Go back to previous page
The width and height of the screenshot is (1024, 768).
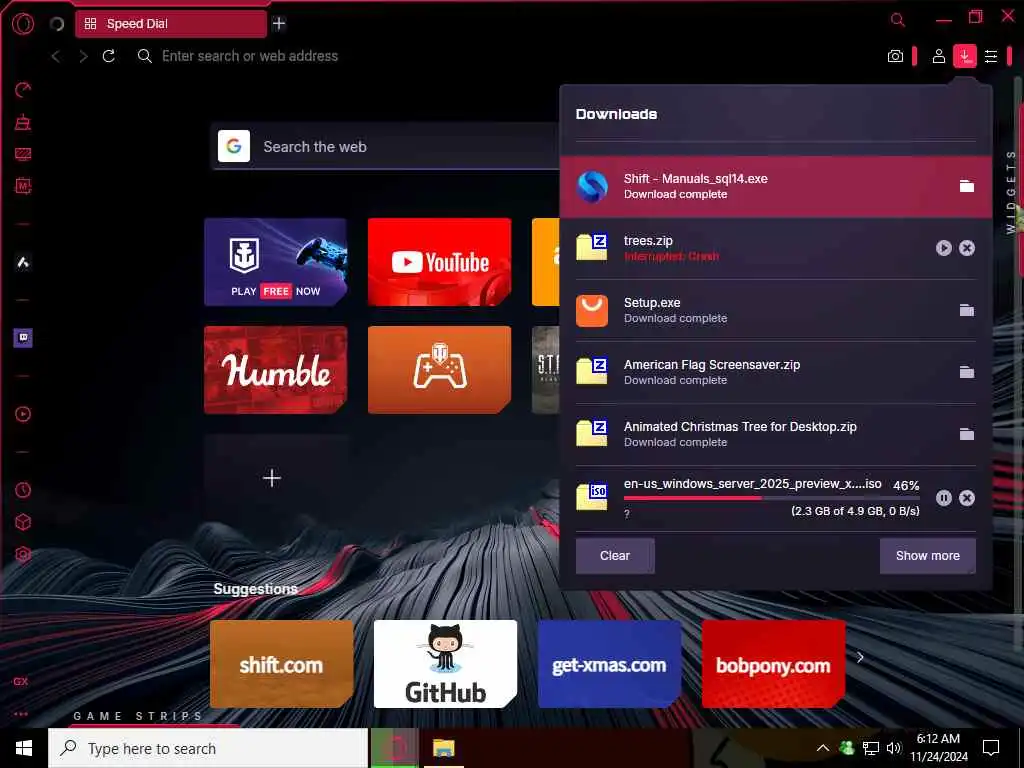56,56
